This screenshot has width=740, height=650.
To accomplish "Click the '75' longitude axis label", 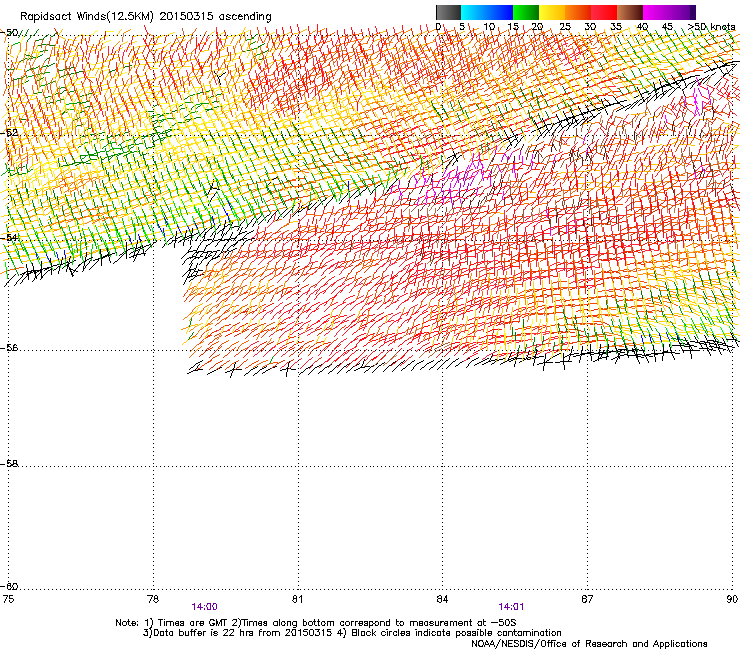I will pos(8,599).
